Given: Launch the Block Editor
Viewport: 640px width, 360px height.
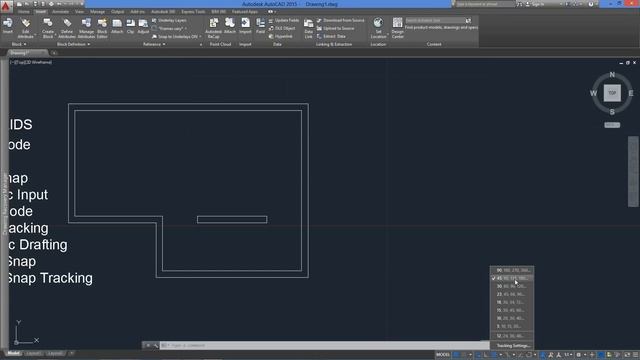Looking at the screenshot, I should click(102, 28).
